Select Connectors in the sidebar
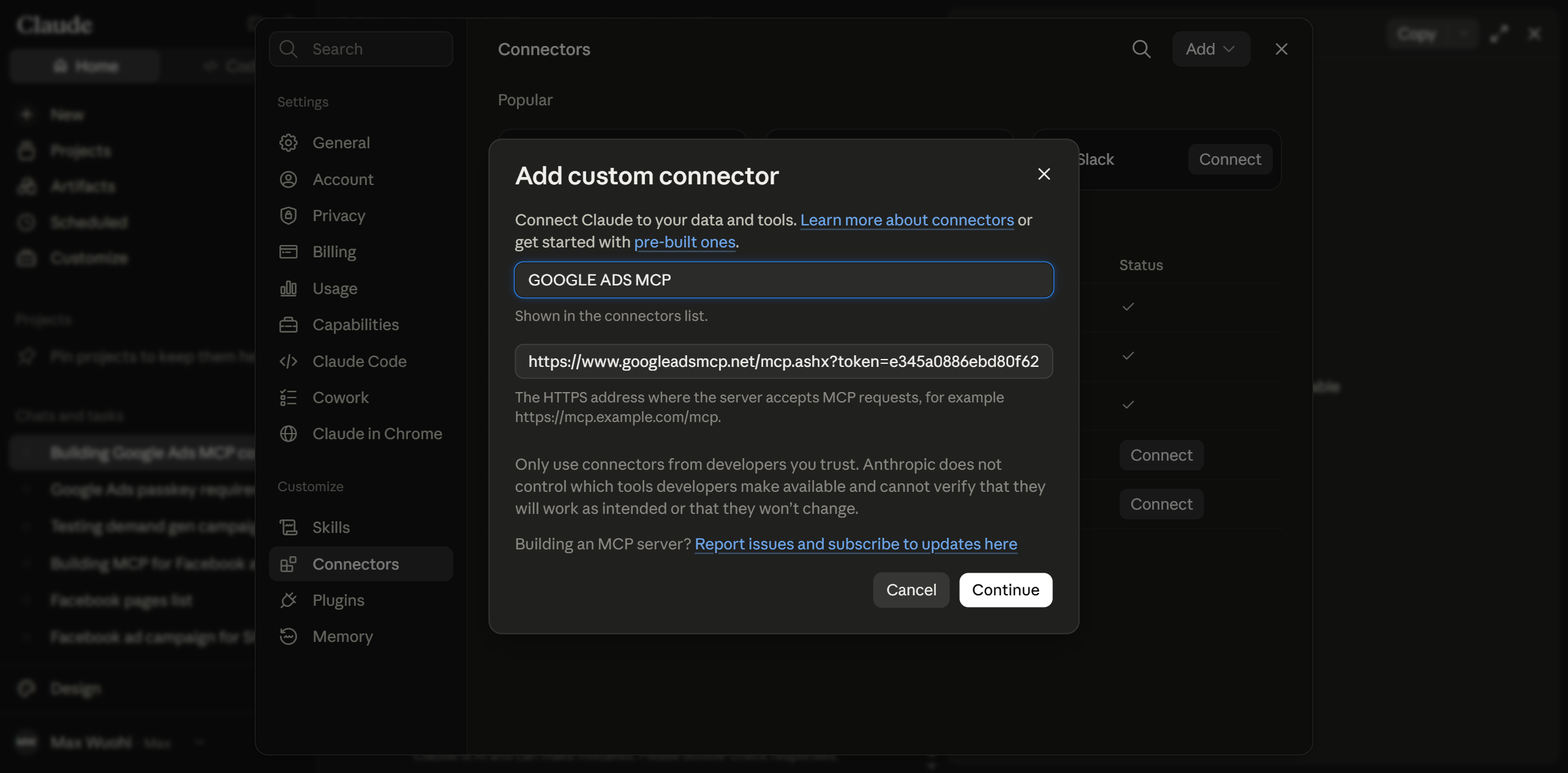 (x=361, y=564)
